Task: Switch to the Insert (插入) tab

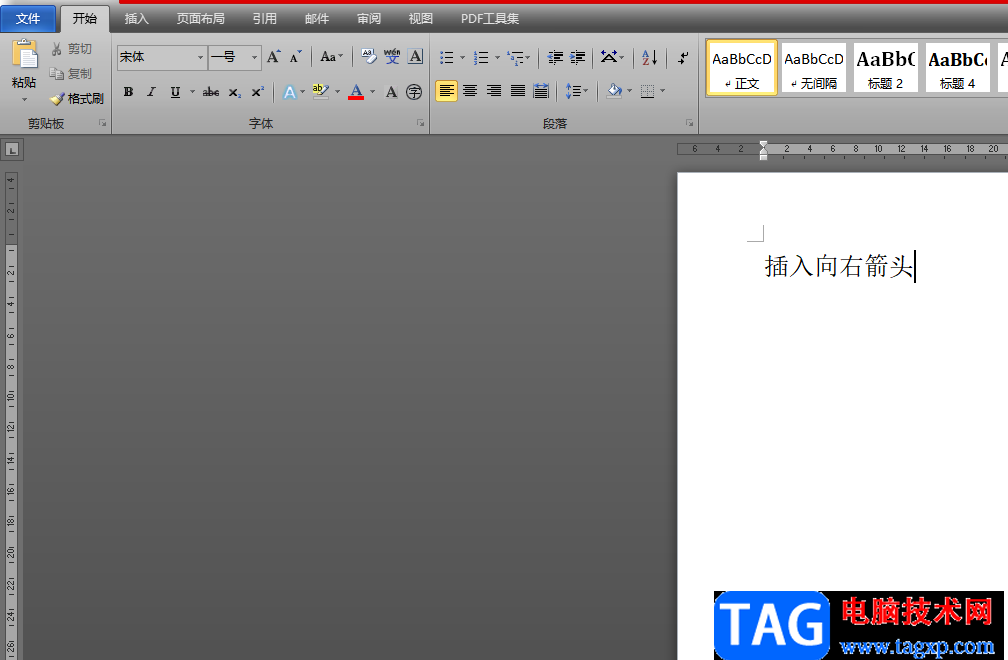Action: pyautogui.click(x=136, y=19)
